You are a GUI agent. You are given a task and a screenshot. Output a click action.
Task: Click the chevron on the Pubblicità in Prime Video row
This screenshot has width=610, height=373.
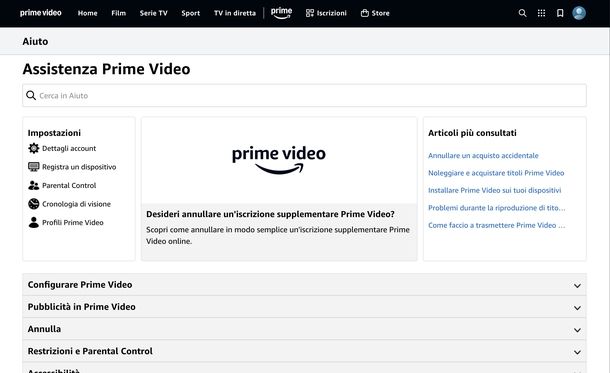coord(577,308)
